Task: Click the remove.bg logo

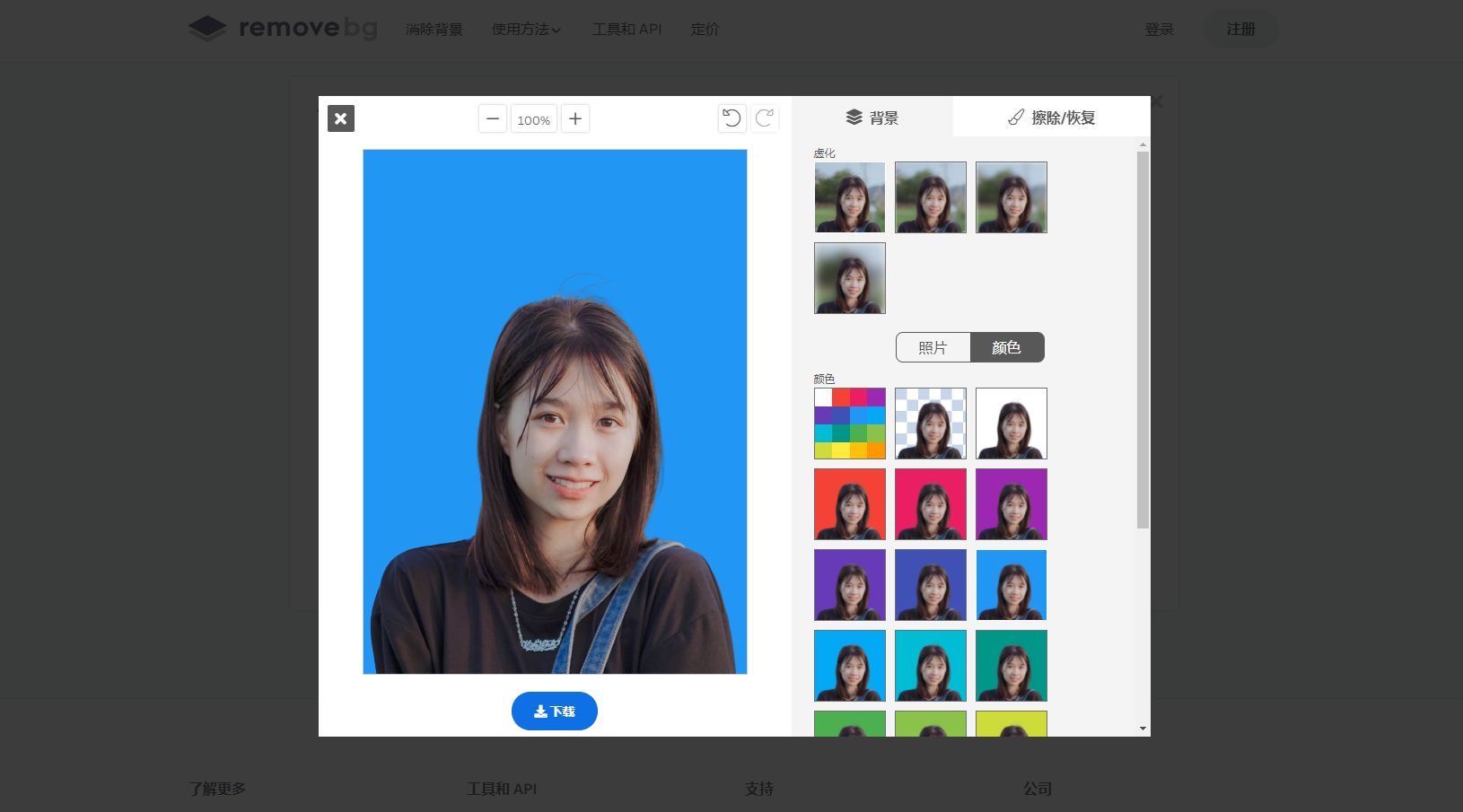Action: tap(283, 29)
